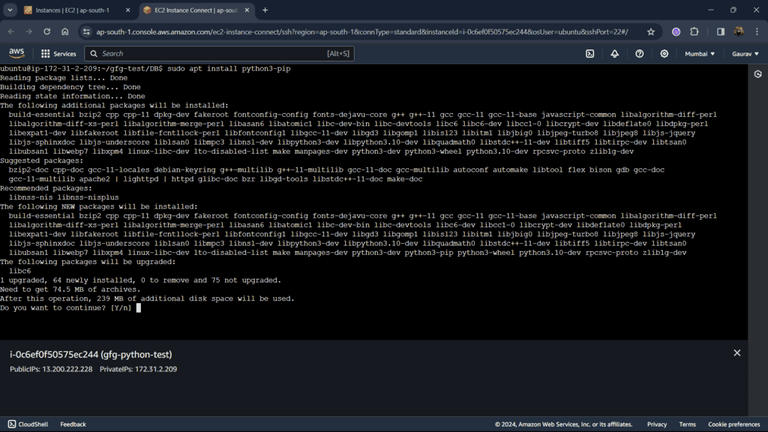Click the 'Reading package lists... Done' line

64,78
